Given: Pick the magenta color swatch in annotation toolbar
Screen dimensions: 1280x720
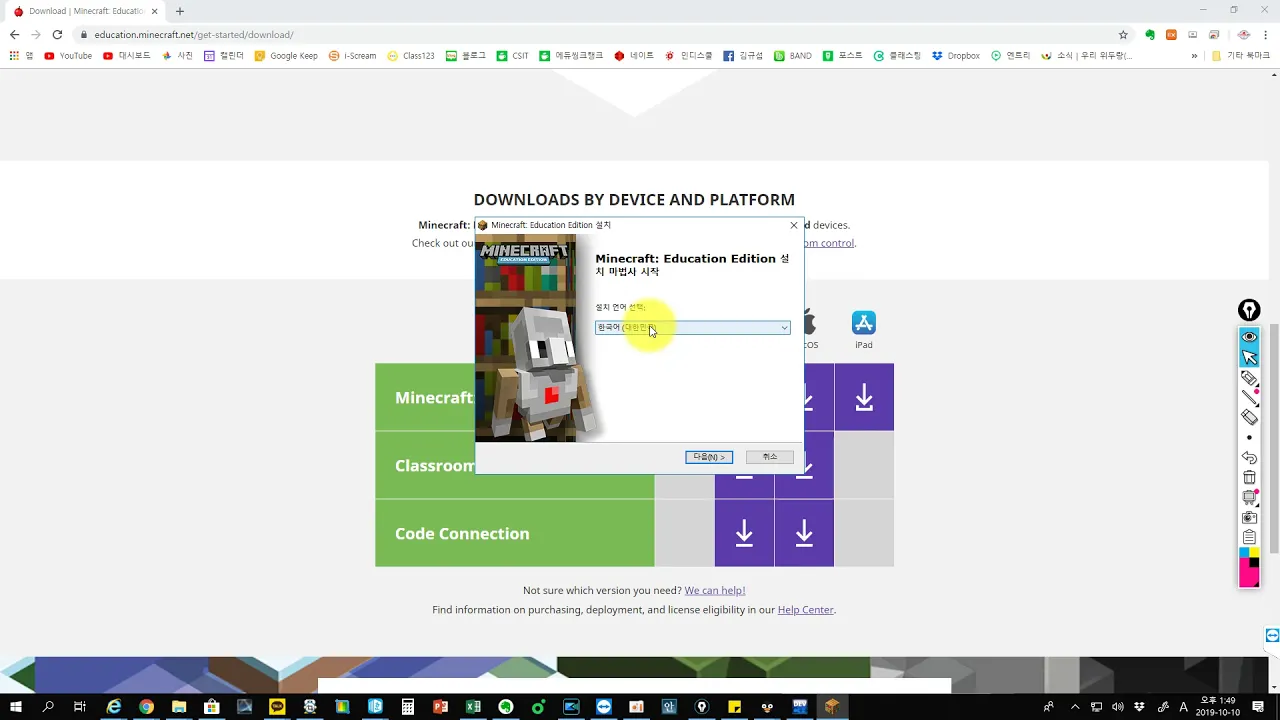Looking at the screenshot, I should click(x=1249, y=578).
